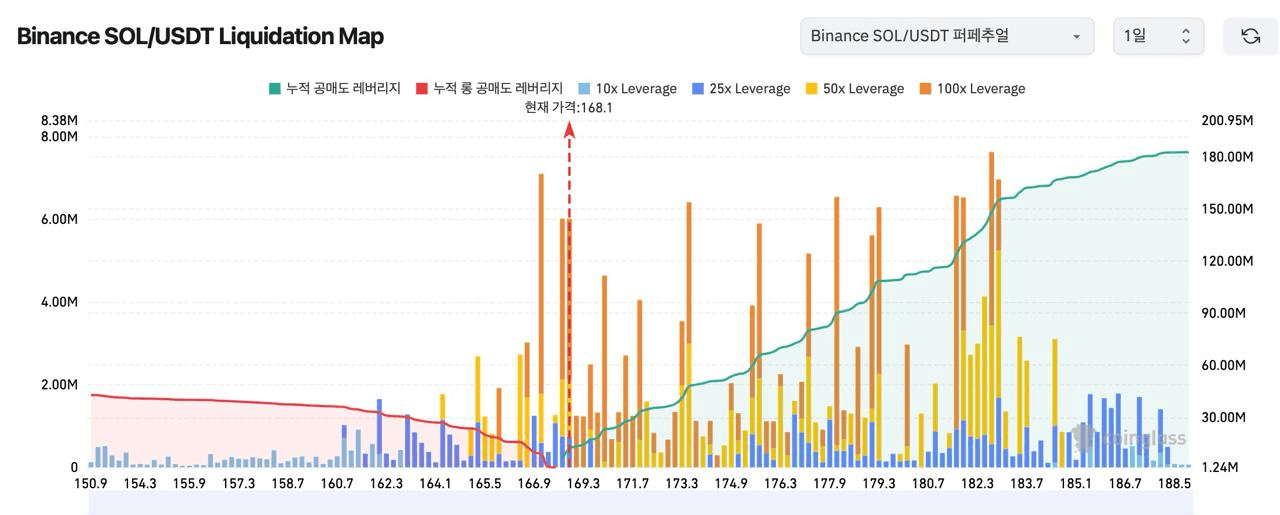Toggle the 50x Leverage legend series
Image resolution: width=1280 pixels, height=515 pixels.
click(854, 88)
